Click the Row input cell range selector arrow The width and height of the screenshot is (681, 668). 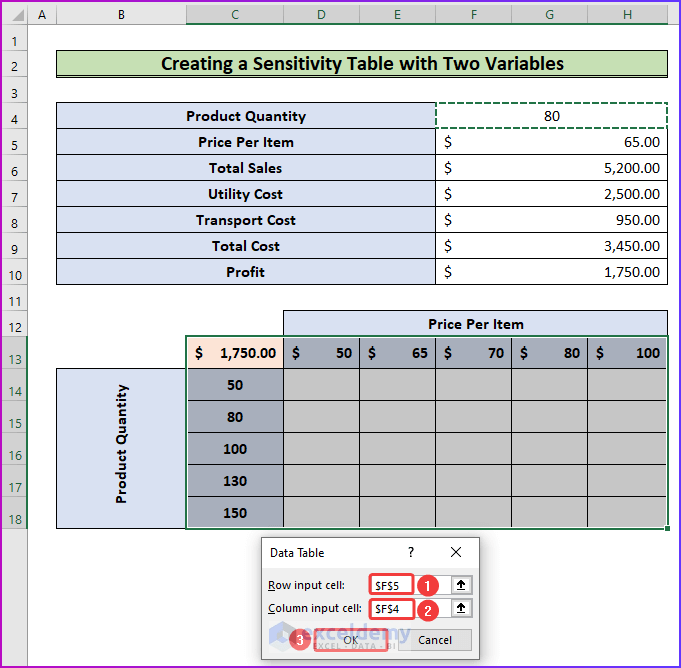[x=461, y=585]
